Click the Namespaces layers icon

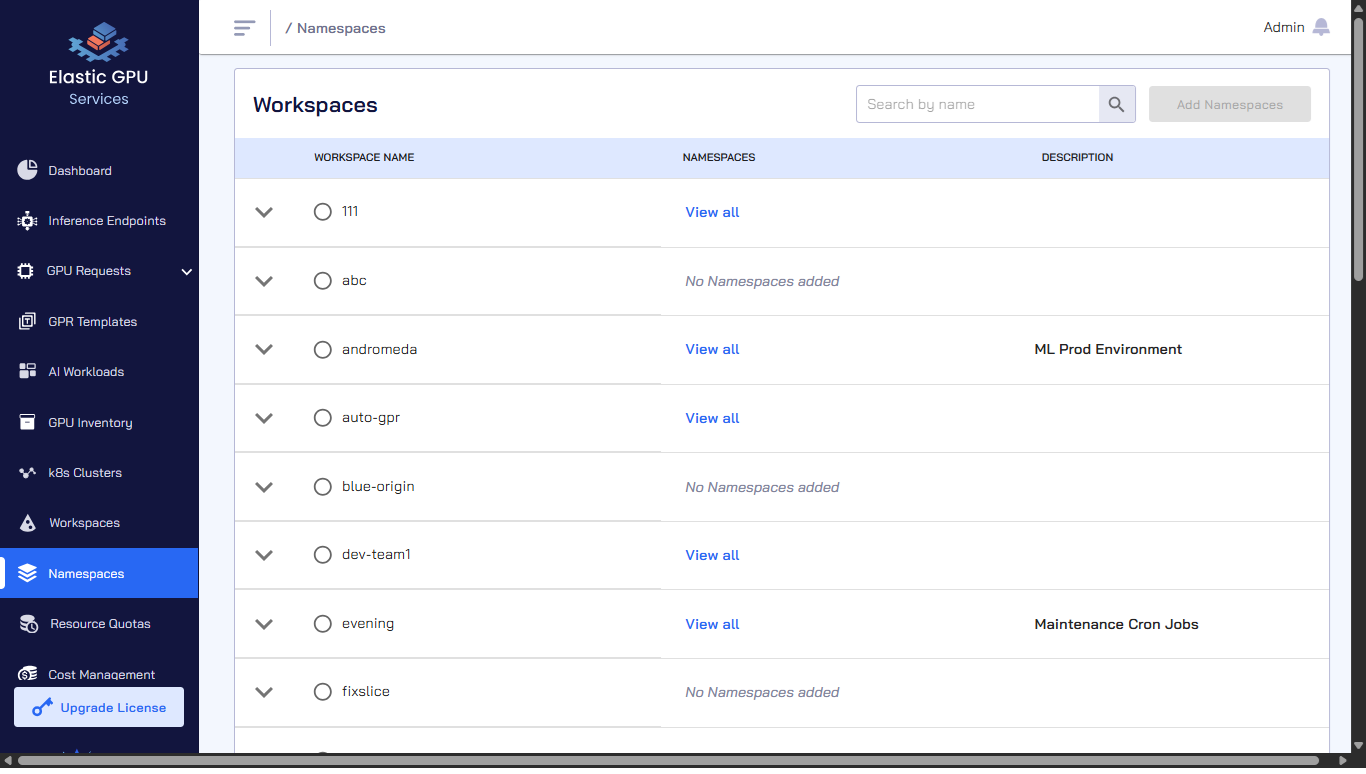click(x=27, y=573)
